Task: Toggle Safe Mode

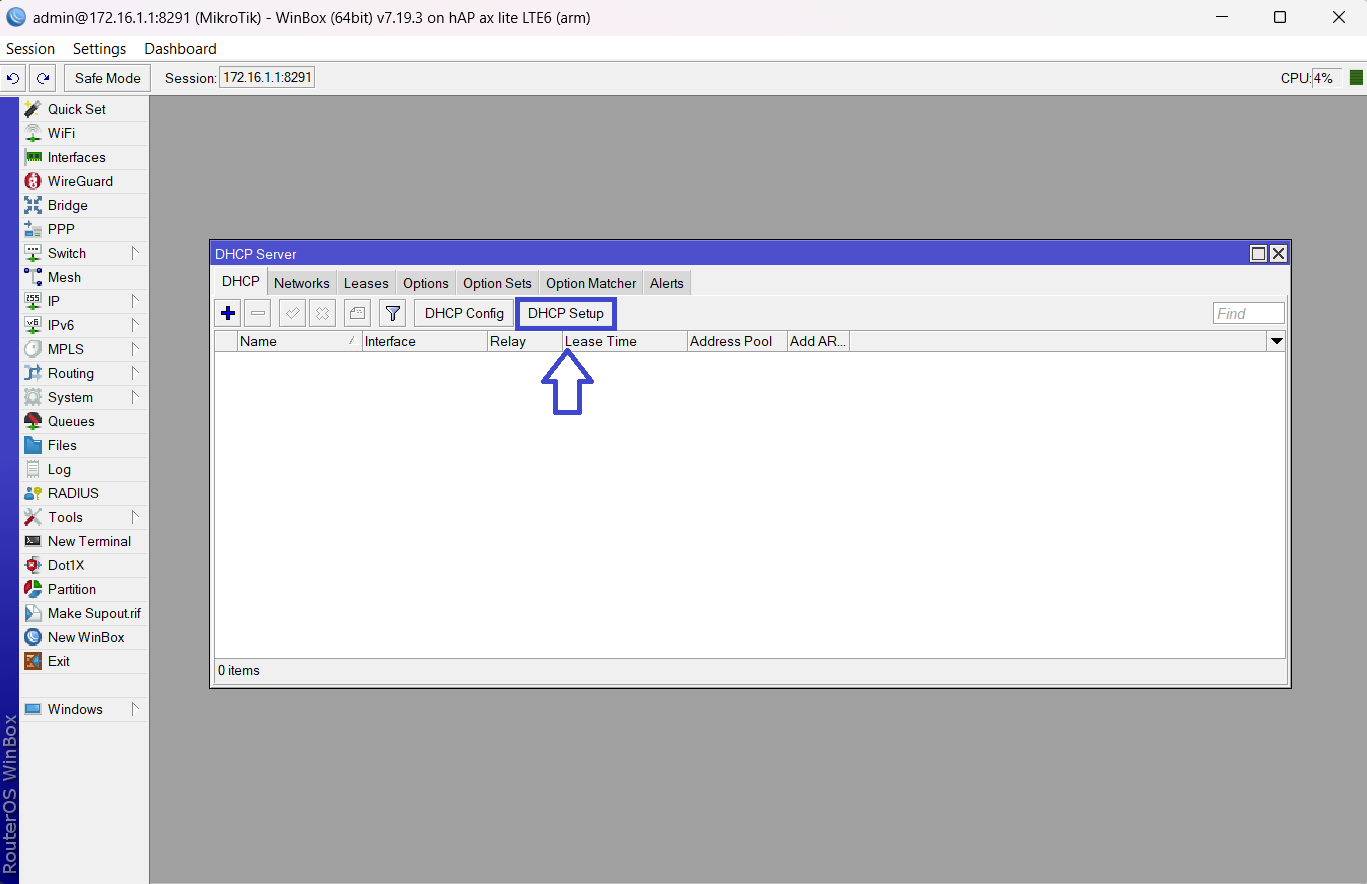Action: pos(108,78)
